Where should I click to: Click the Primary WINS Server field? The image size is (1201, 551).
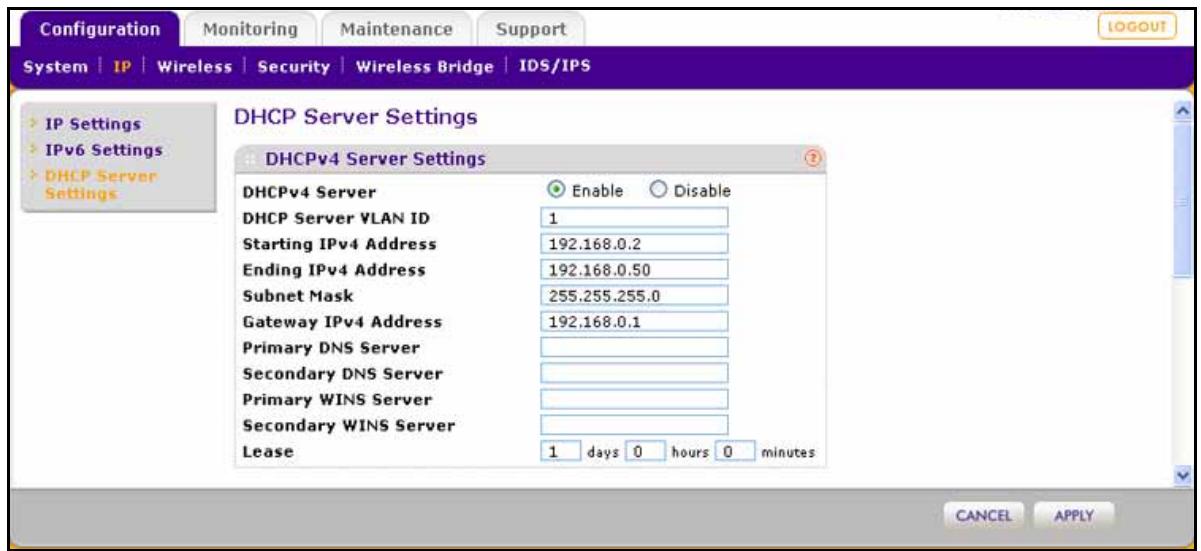tap(634, 399)
